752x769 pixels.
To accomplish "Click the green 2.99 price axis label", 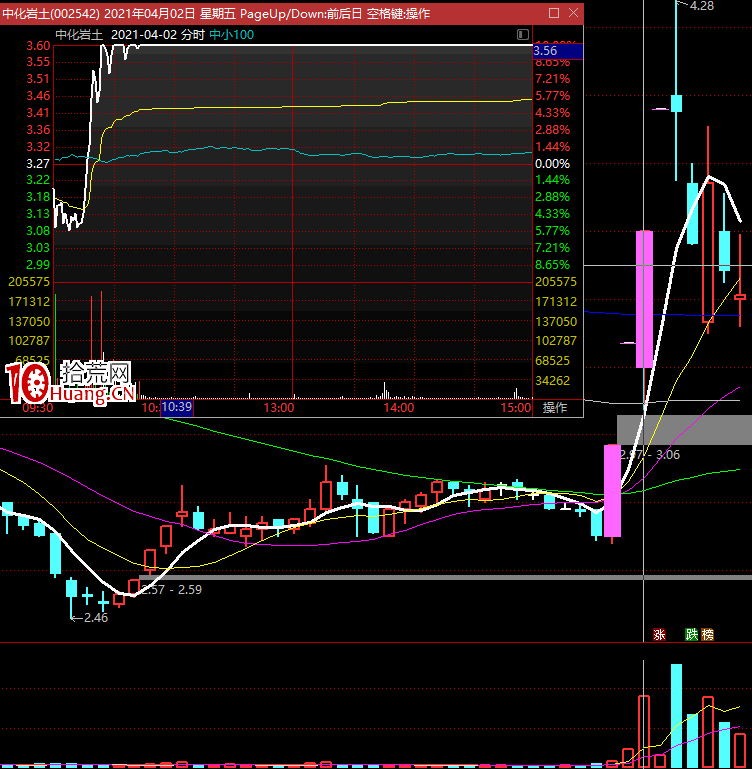I will (38, 264).
